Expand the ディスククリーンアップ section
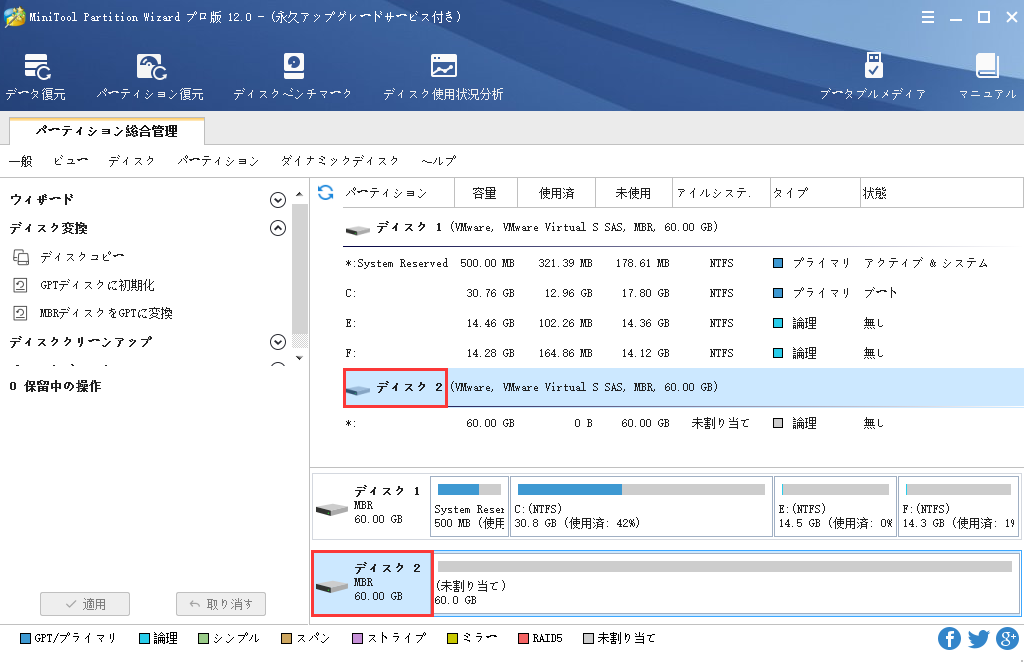 point(278,342)
